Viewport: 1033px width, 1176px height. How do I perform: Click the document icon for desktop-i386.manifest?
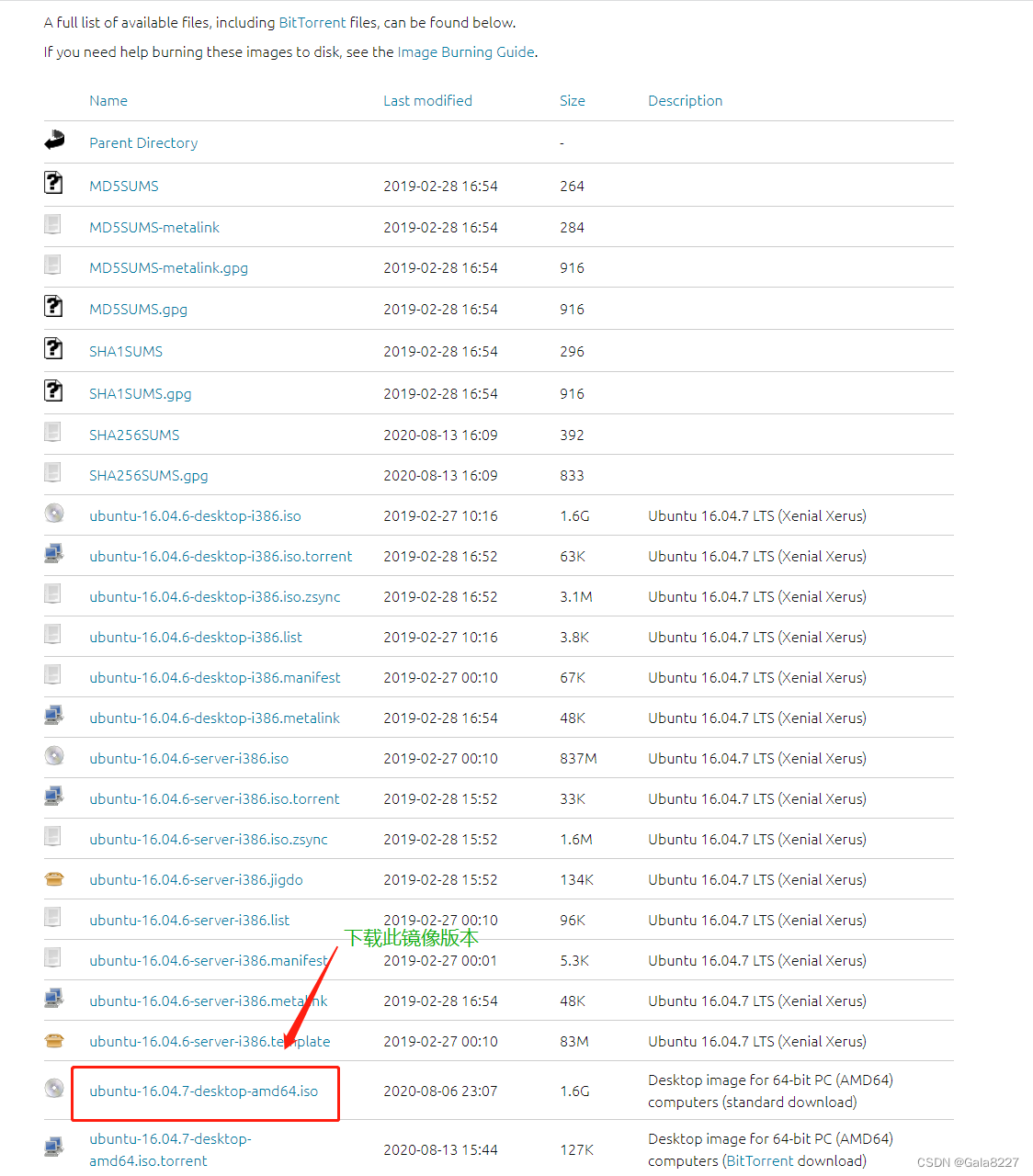[x=53, y=674]
